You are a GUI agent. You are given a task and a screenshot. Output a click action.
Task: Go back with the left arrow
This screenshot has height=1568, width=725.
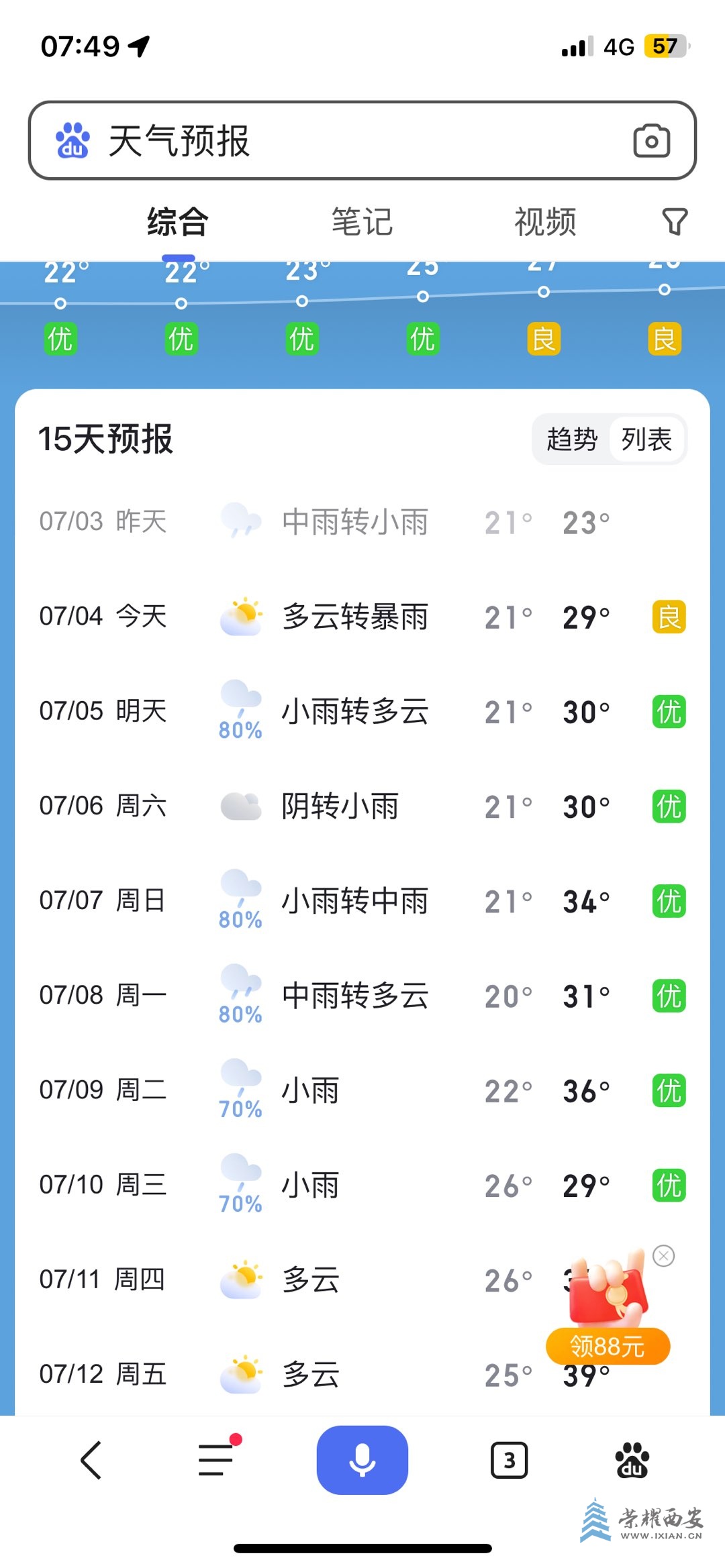91,1460
